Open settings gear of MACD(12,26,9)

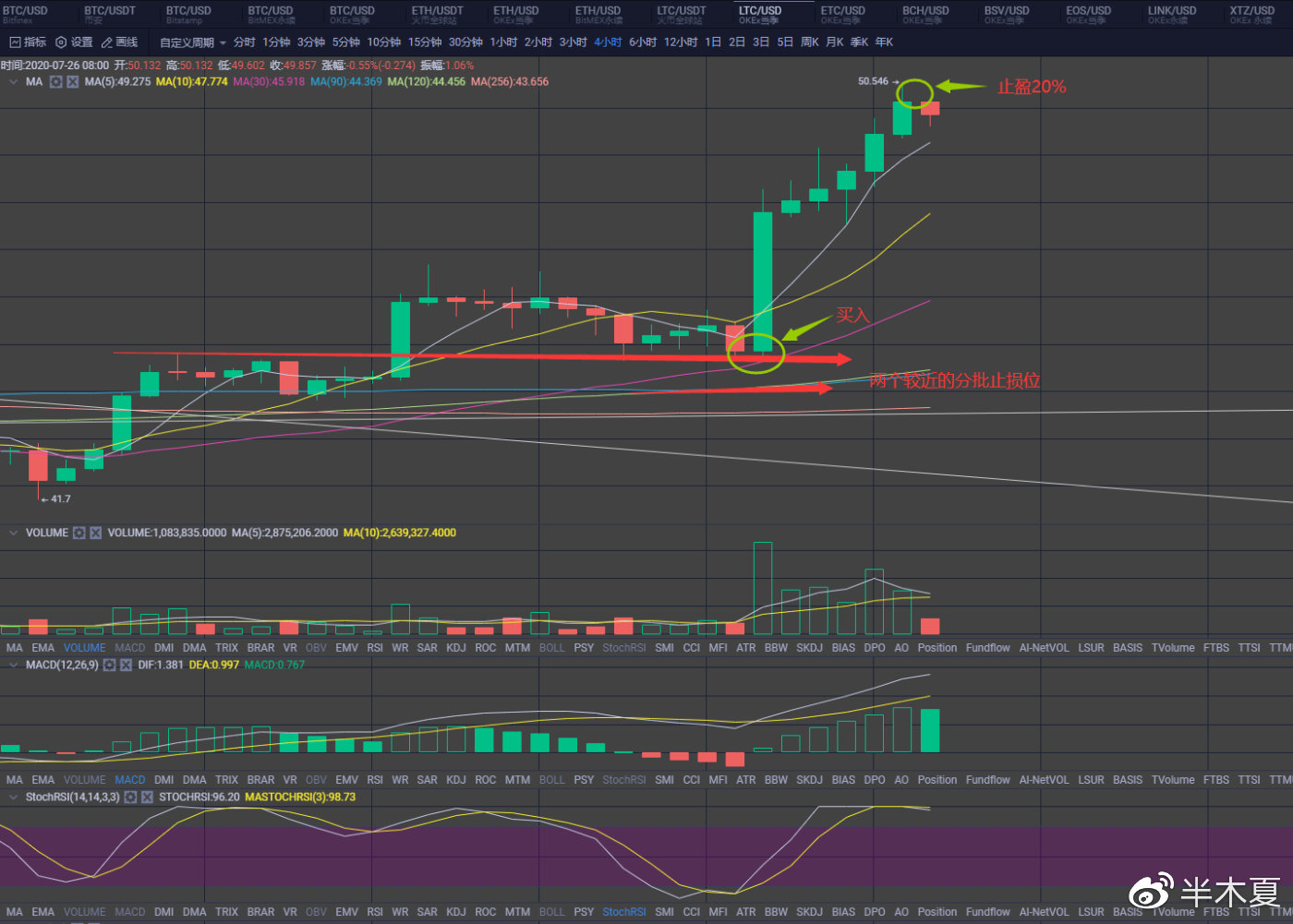point(109,665)
